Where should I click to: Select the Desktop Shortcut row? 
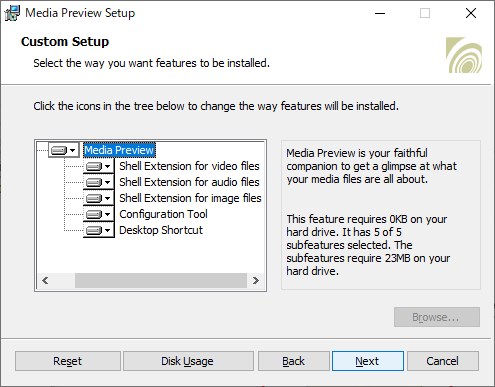[x=161, y=230]
